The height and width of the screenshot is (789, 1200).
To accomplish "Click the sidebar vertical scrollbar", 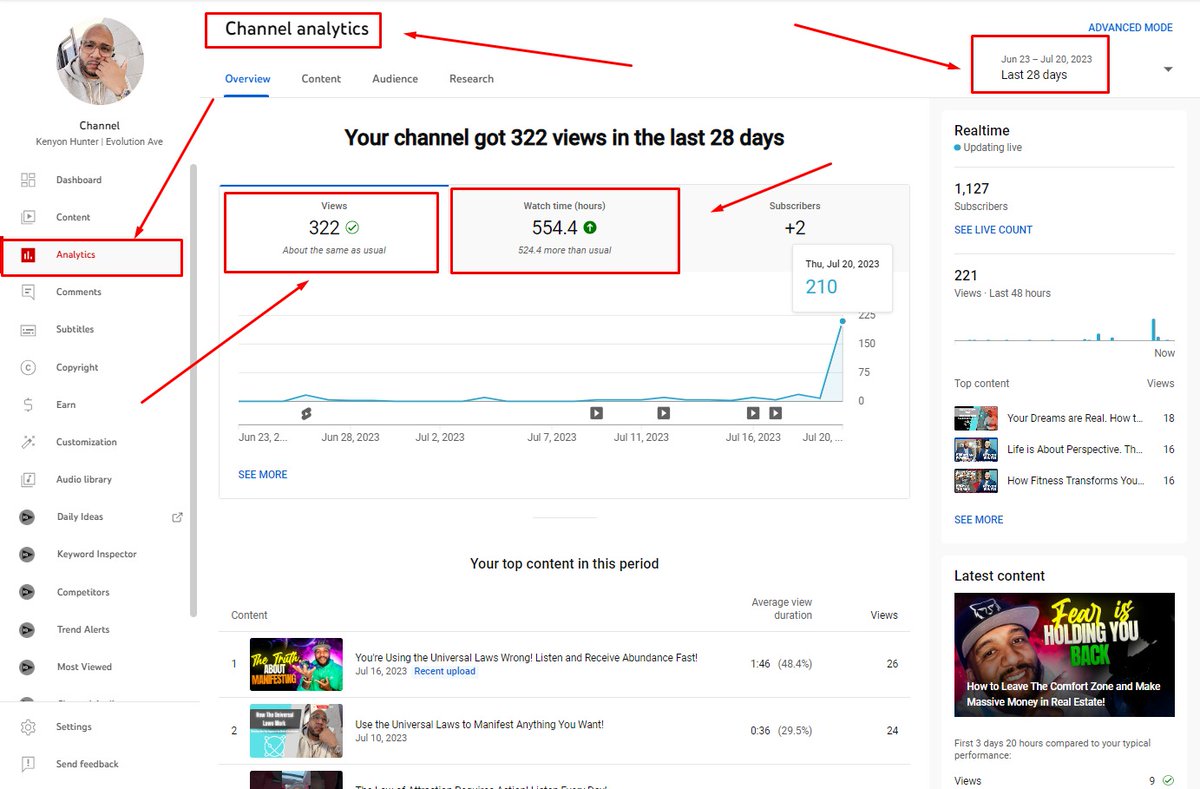I will point(194,390).
